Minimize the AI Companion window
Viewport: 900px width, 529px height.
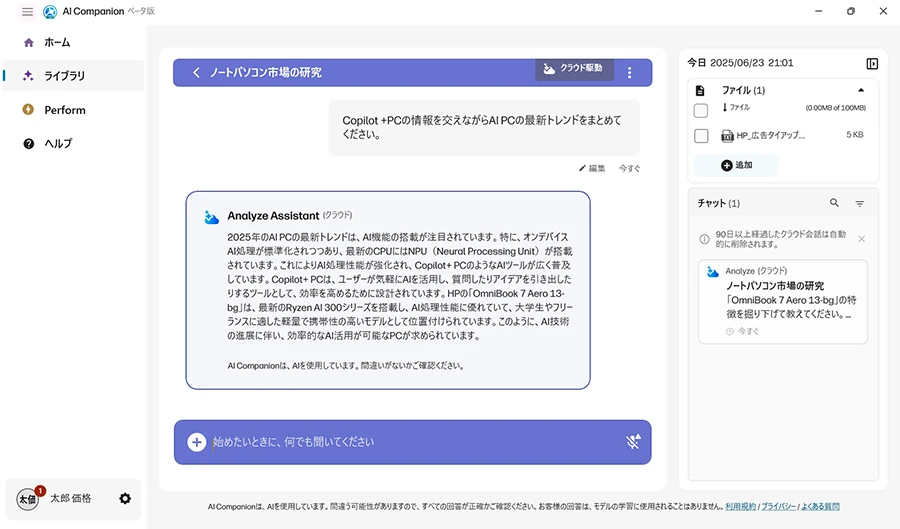pyautogui.click(x=818, y=11)
